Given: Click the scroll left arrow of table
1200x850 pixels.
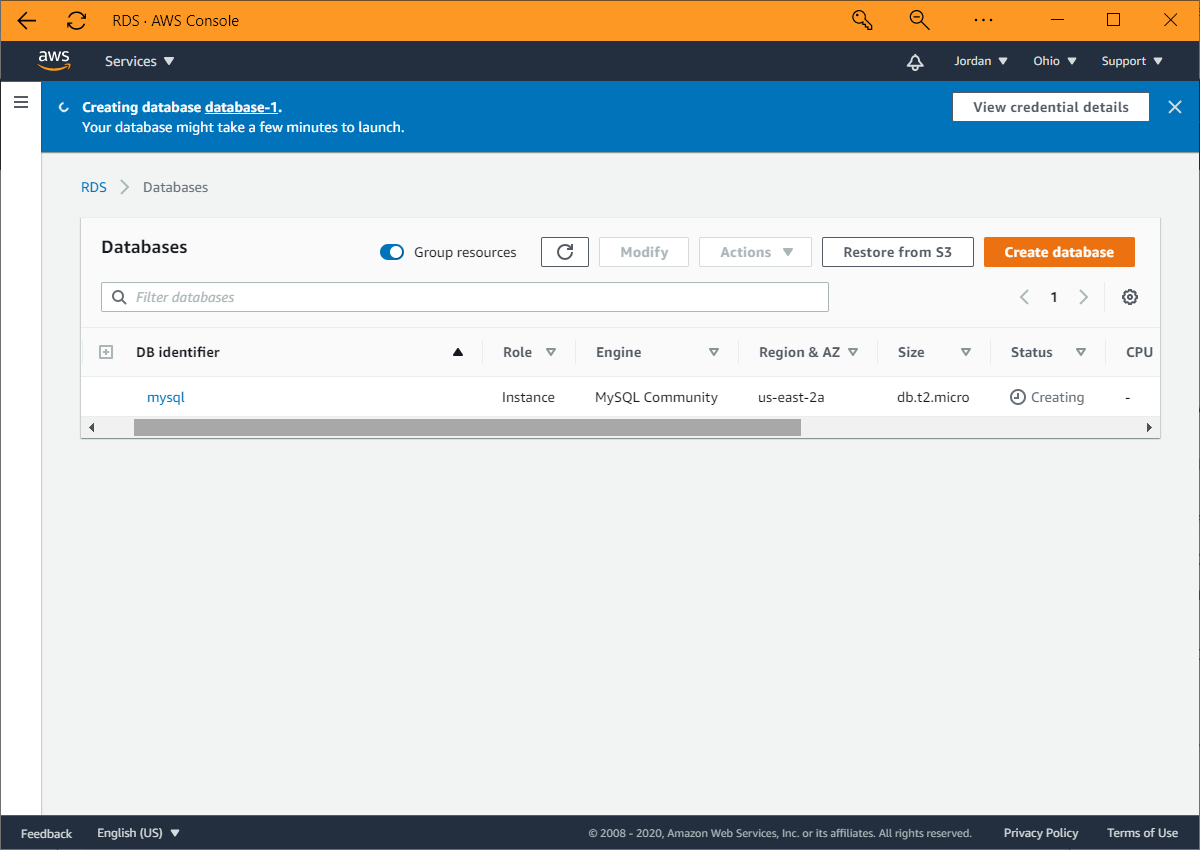Looking at the screenshot, I should (91, 427).
